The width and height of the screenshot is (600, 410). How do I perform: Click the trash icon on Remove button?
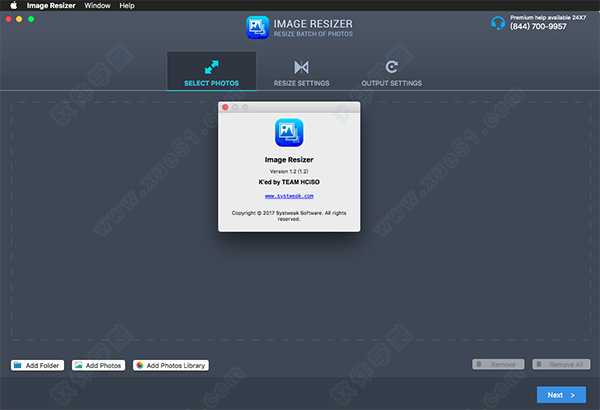(479, 364)
